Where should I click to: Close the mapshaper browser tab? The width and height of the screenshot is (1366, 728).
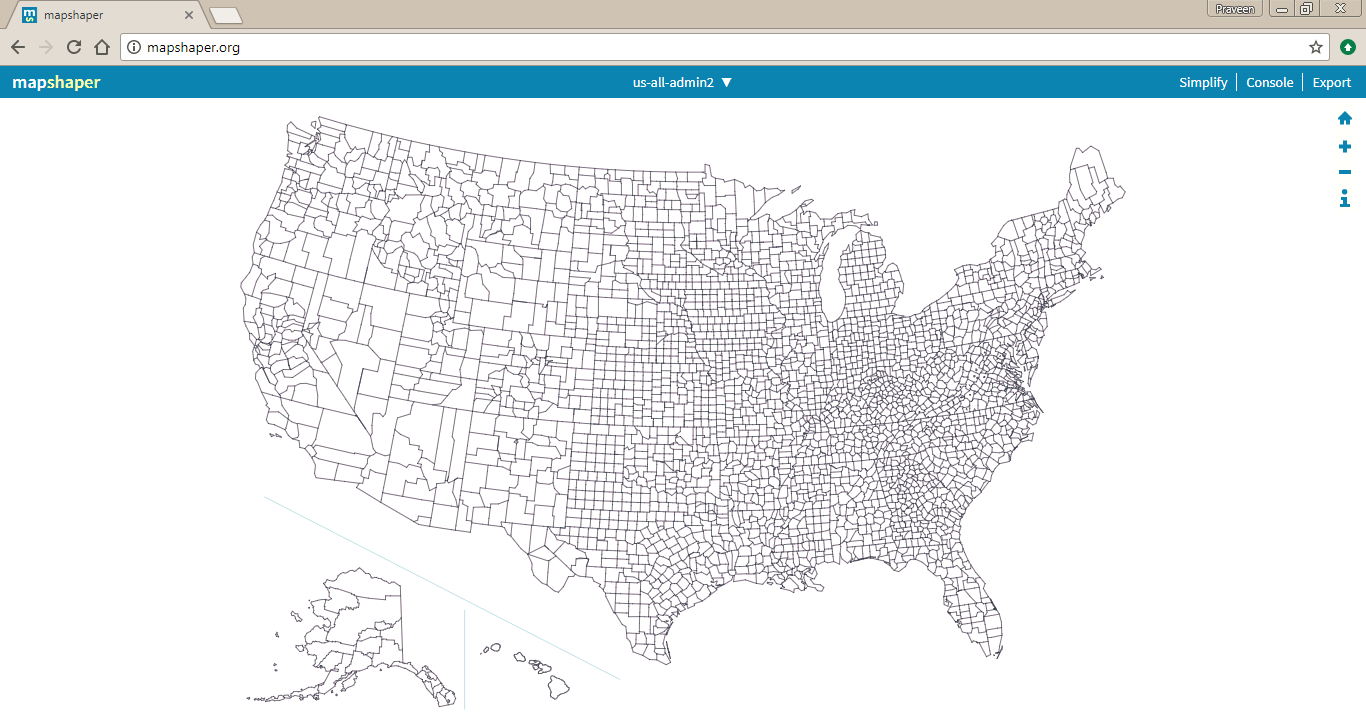point(189,15)
